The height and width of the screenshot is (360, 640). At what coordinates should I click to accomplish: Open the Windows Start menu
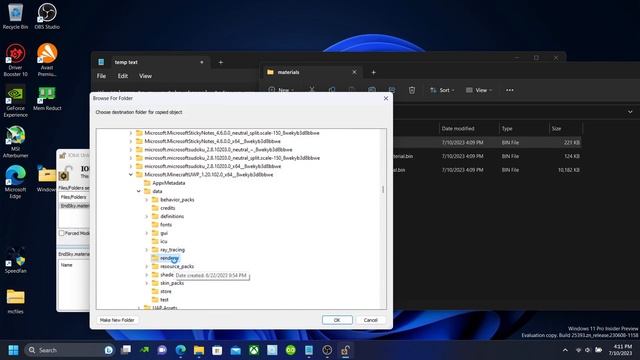(13, 350)
